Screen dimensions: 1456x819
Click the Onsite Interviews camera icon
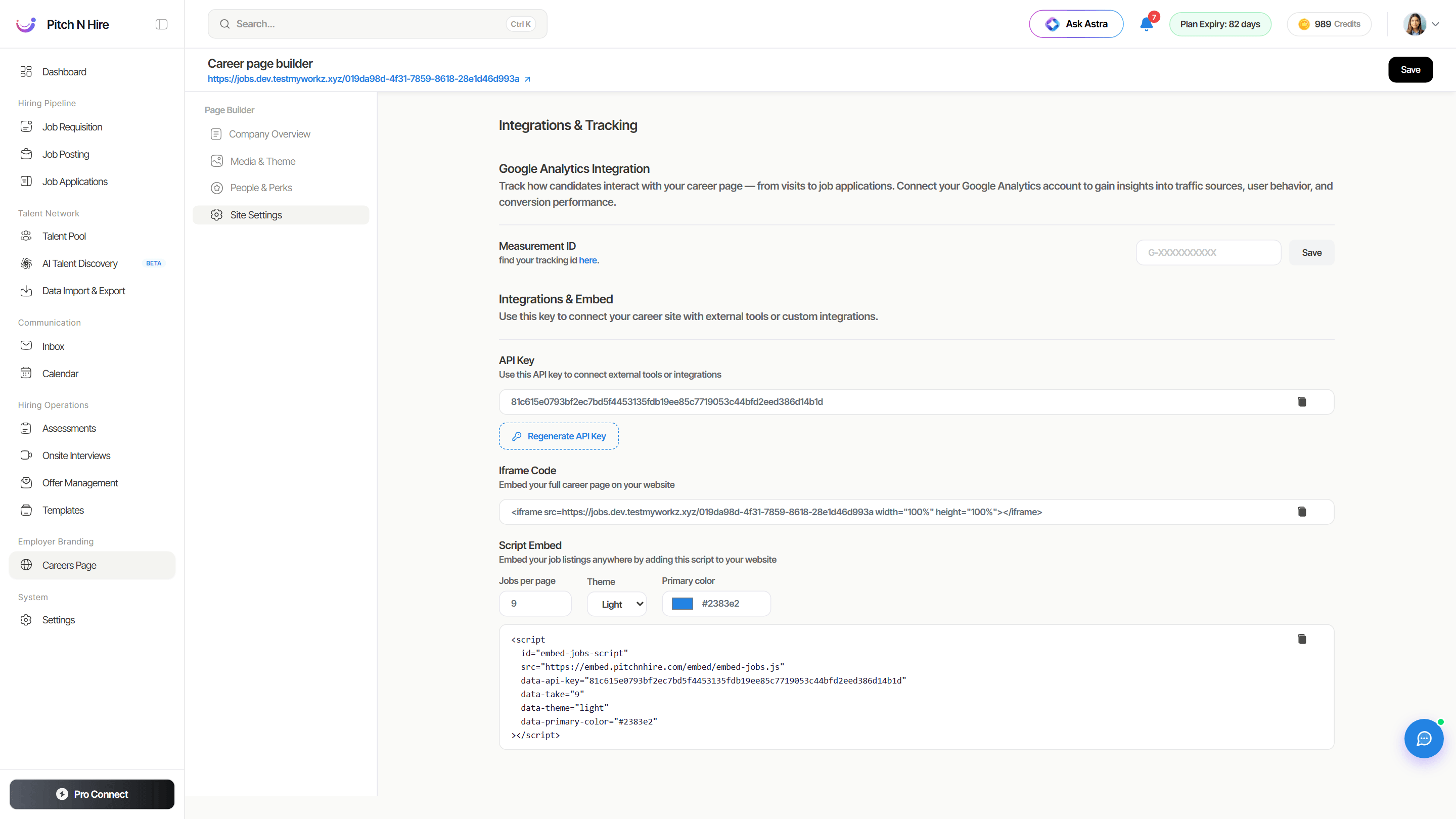pos(26,456)
